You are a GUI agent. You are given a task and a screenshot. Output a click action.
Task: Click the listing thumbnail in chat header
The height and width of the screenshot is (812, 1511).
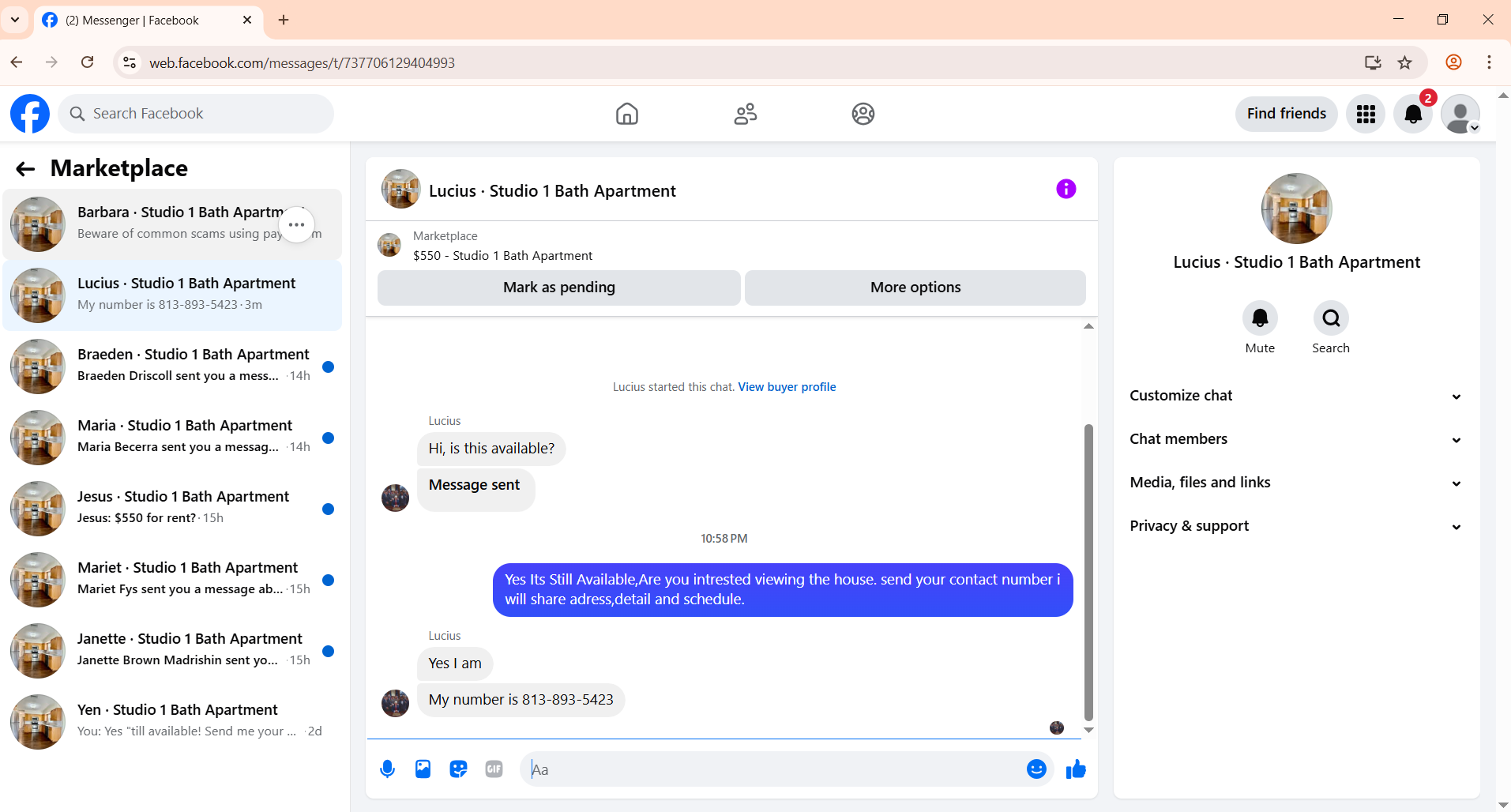[x=401, y=189]
